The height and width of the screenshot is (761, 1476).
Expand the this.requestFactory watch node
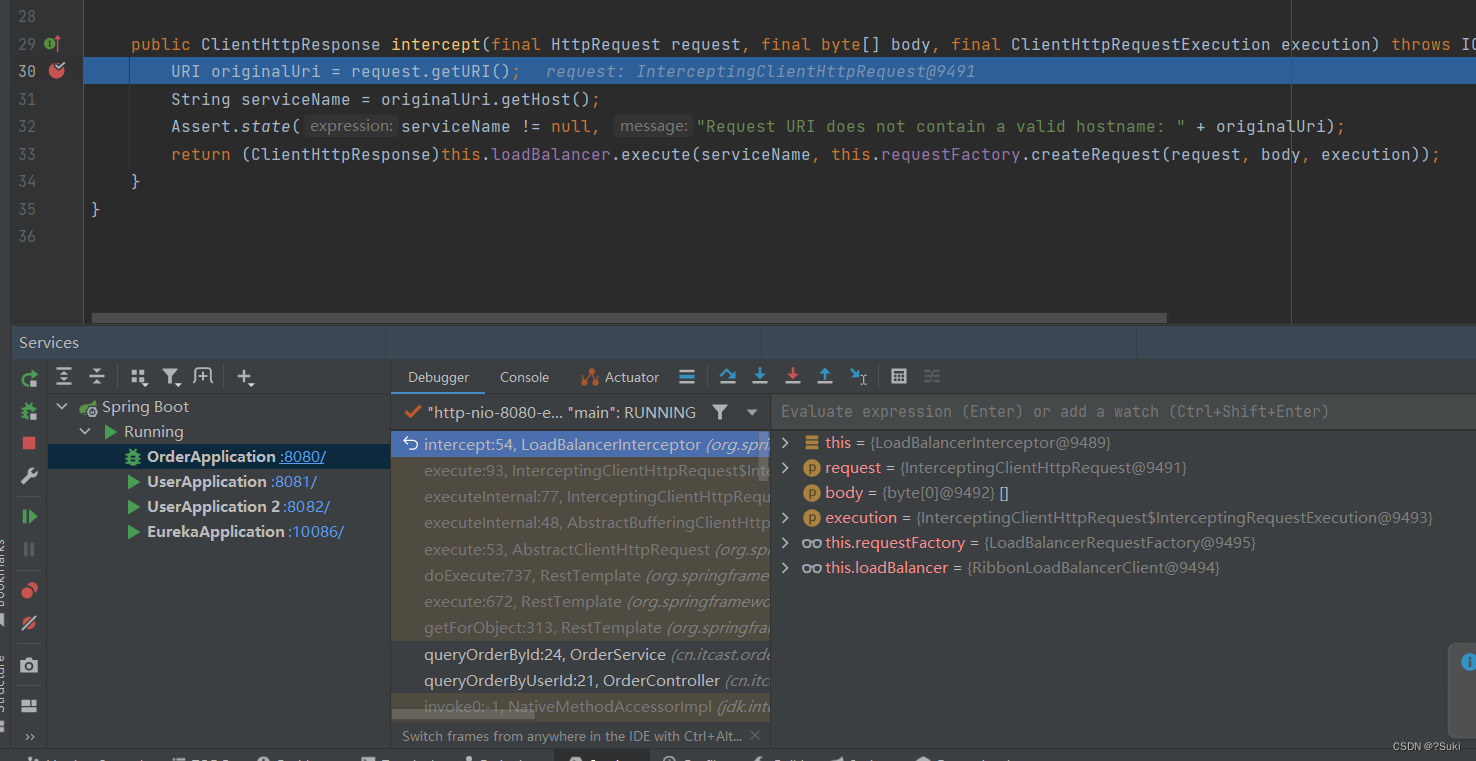pyautogui.click(x=785, y=542)
